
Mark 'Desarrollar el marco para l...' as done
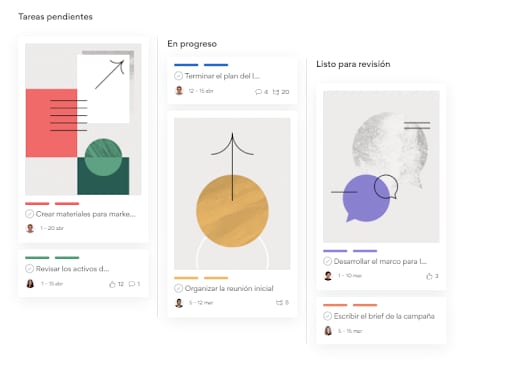coord(327,261)
